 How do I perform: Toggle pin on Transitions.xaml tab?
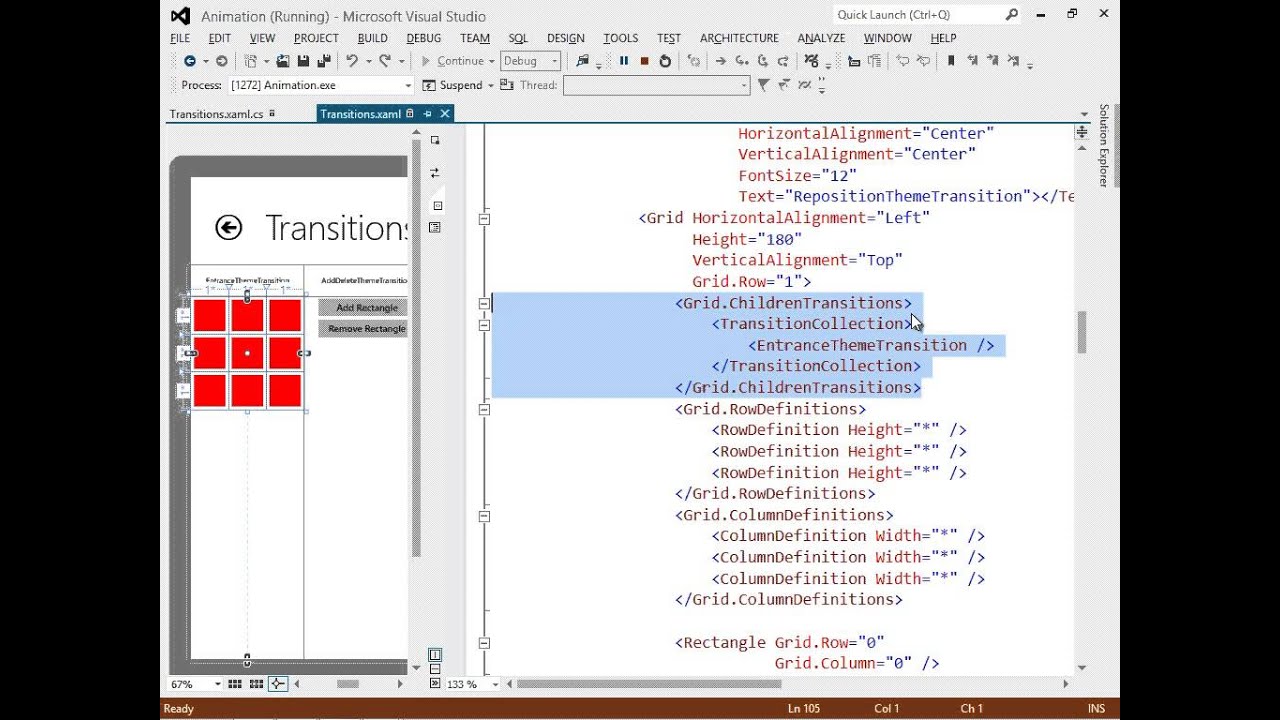[x=427, y=114]
